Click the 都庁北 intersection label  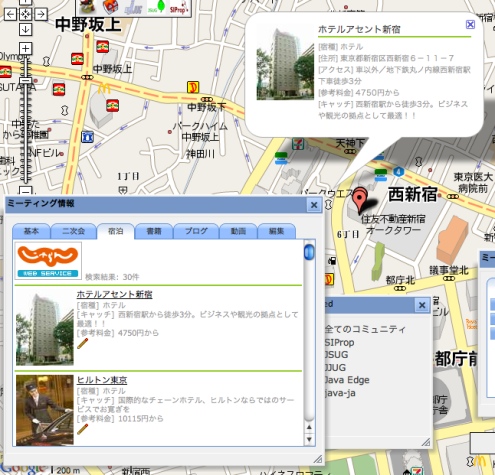click(400, 280)
